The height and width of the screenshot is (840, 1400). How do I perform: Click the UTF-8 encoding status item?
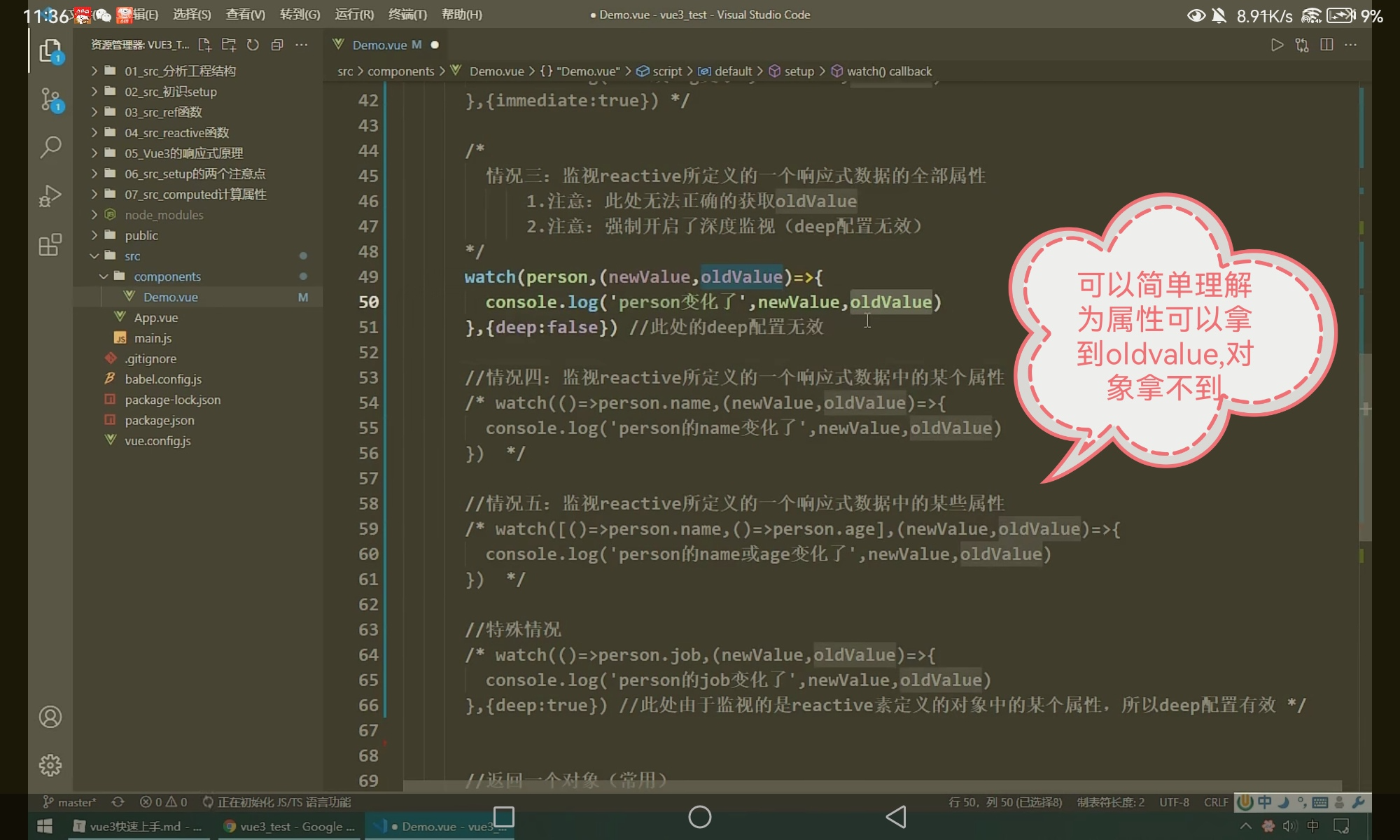1174,802
